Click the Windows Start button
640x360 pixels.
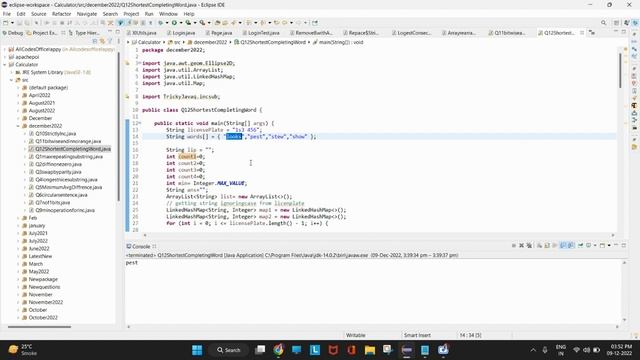197,350
